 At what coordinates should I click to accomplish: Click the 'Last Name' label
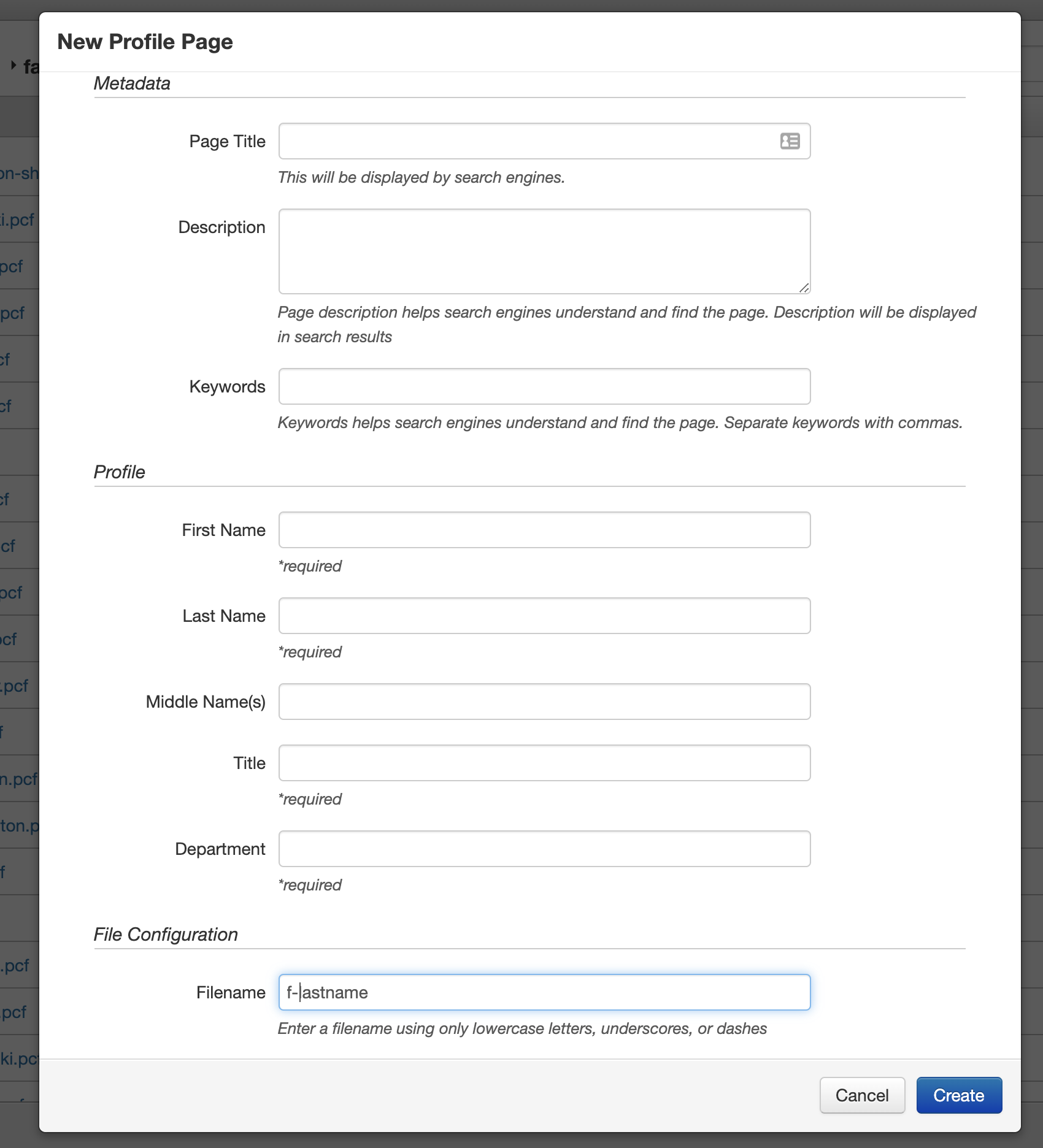[224, 616]
